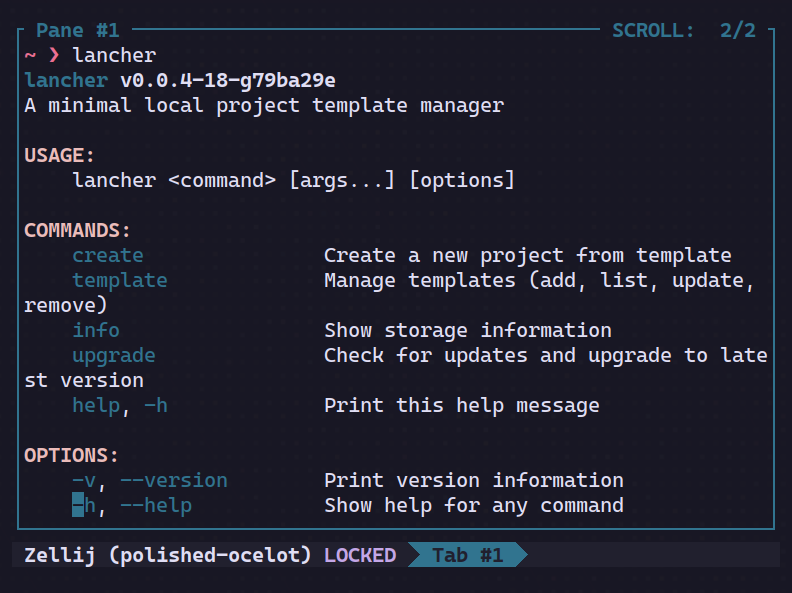Viewport: 792px width, 593px height.
Task: Click the 'help, -h' command entry
Action: [119, 405]
